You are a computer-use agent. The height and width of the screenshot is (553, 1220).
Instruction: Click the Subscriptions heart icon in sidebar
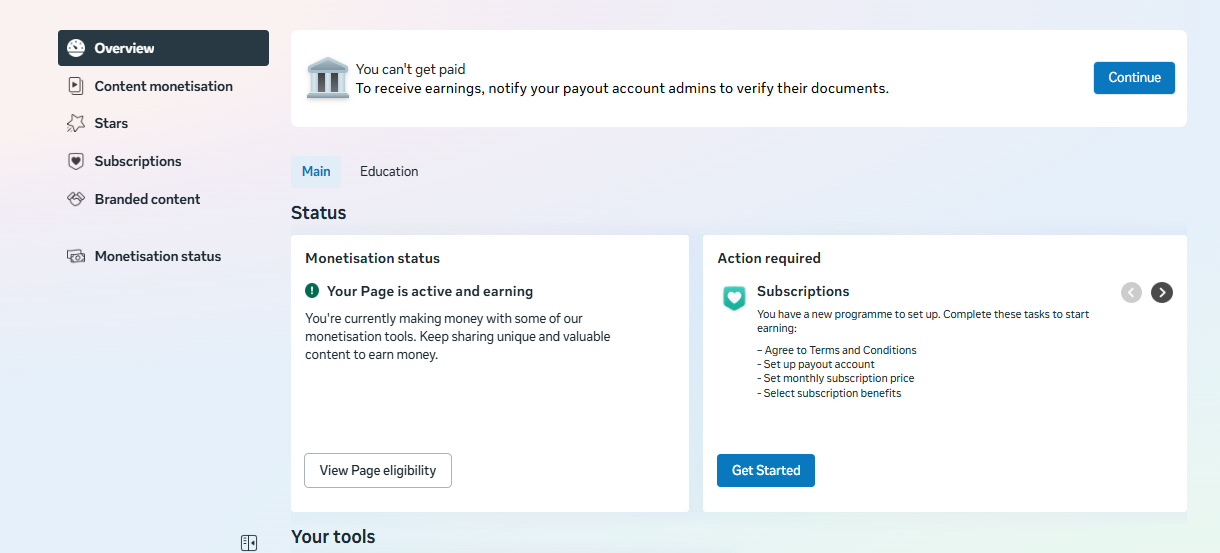coord(76,161)
